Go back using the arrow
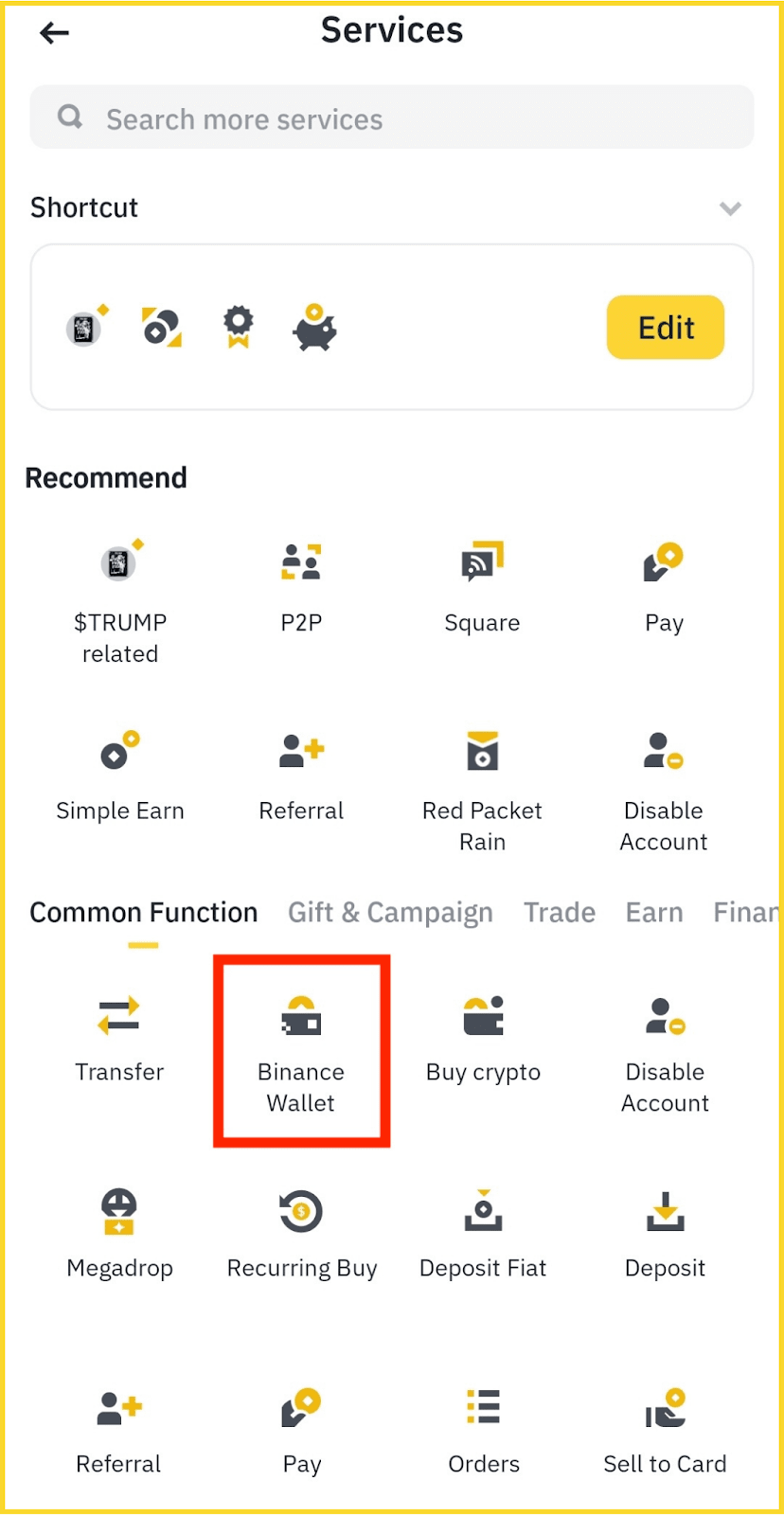This screenshot has height=1515, width=784. pos(54,32)
